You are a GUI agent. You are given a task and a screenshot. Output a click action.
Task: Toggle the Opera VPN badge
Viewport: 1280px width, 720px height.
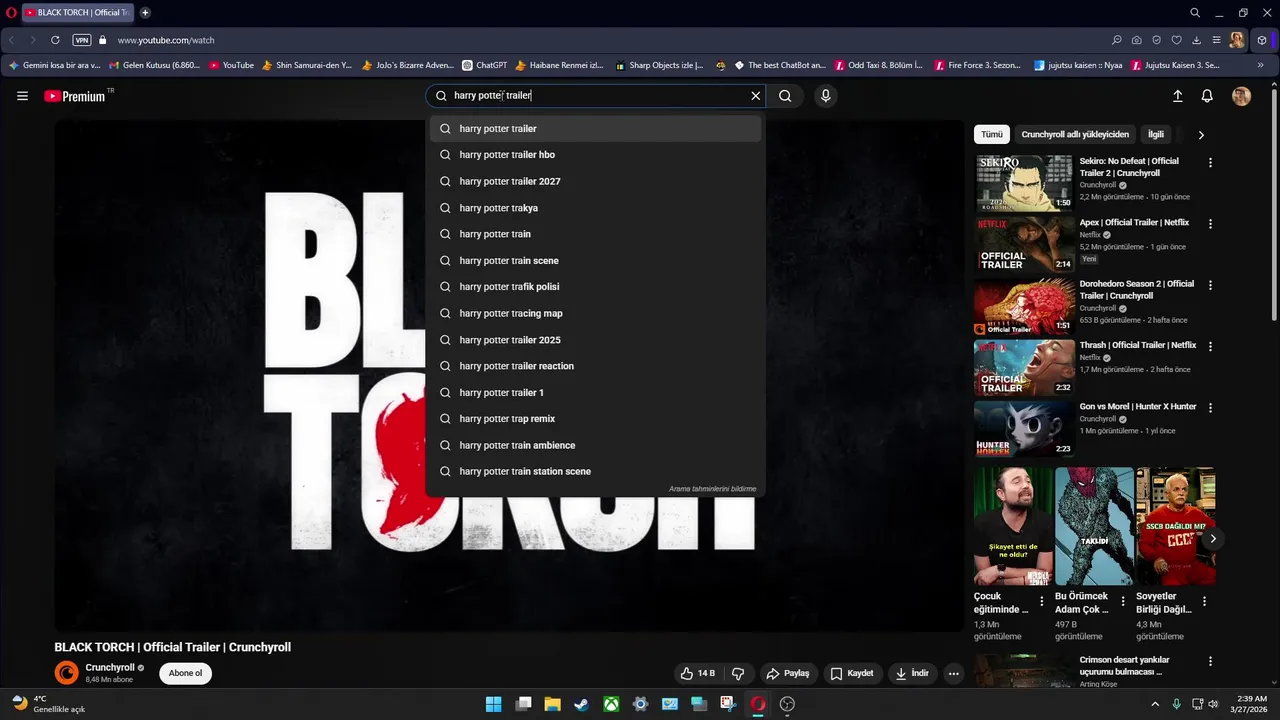point(82,40)
